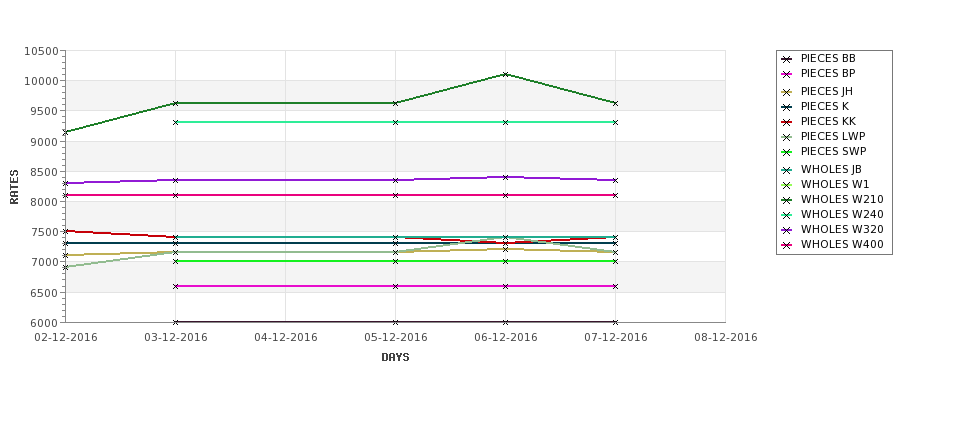Click the PIECES SWP legend marker
The width and height of the screenshot is (975, 429).
787,152
